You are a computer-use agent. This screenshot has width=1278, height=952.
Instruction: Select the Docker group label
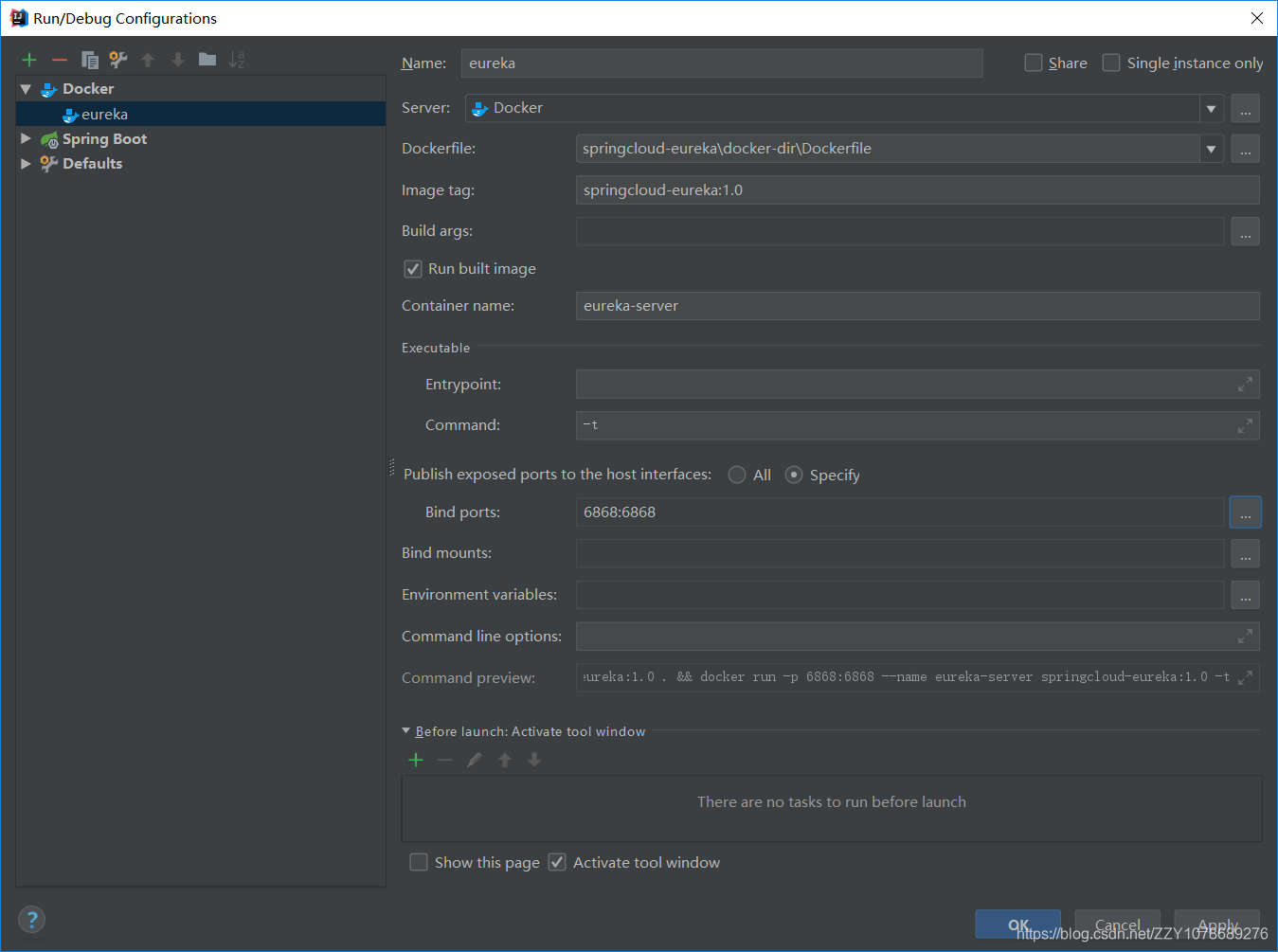88,89
